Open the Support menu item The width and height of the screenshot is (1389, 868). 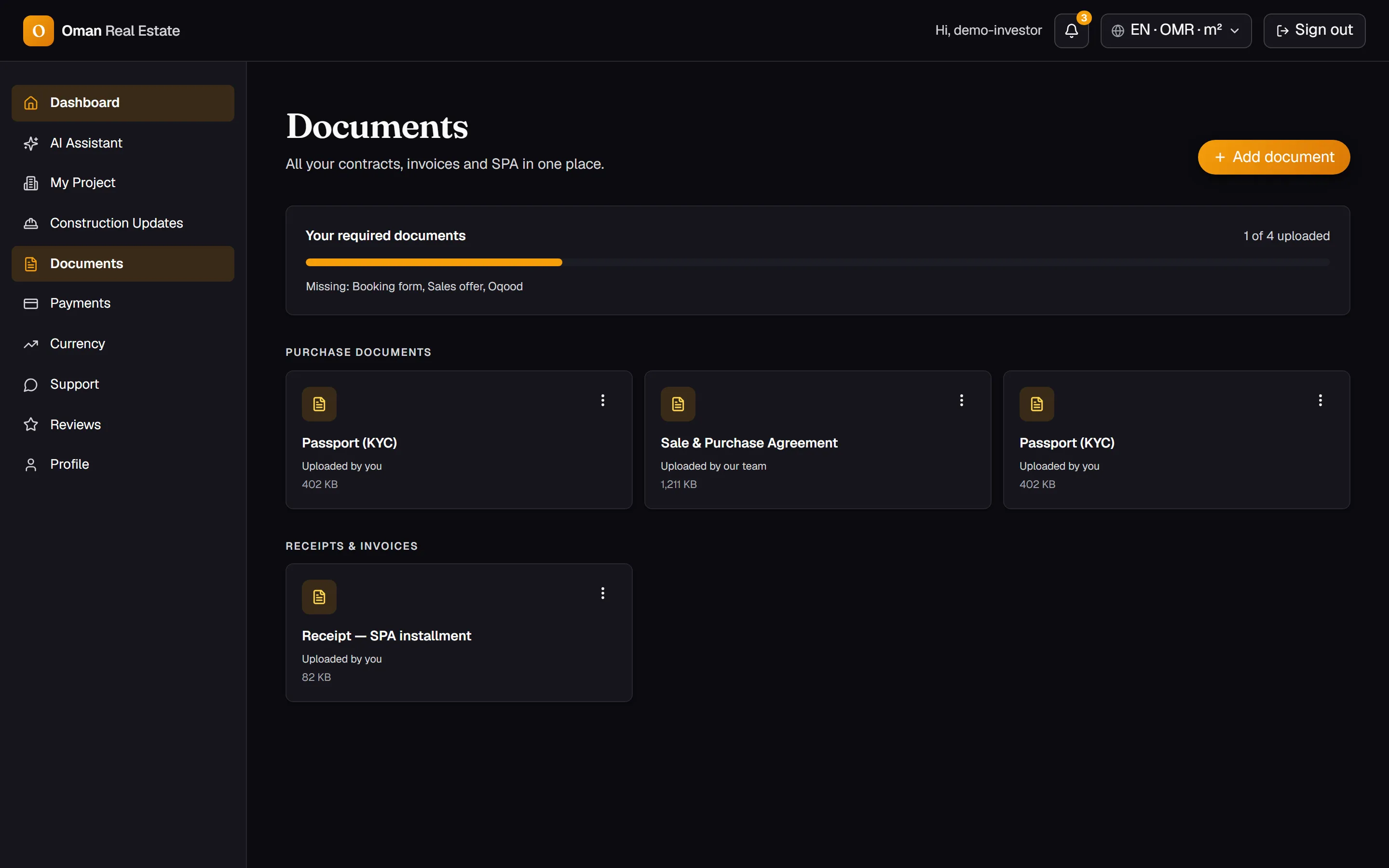123,384
